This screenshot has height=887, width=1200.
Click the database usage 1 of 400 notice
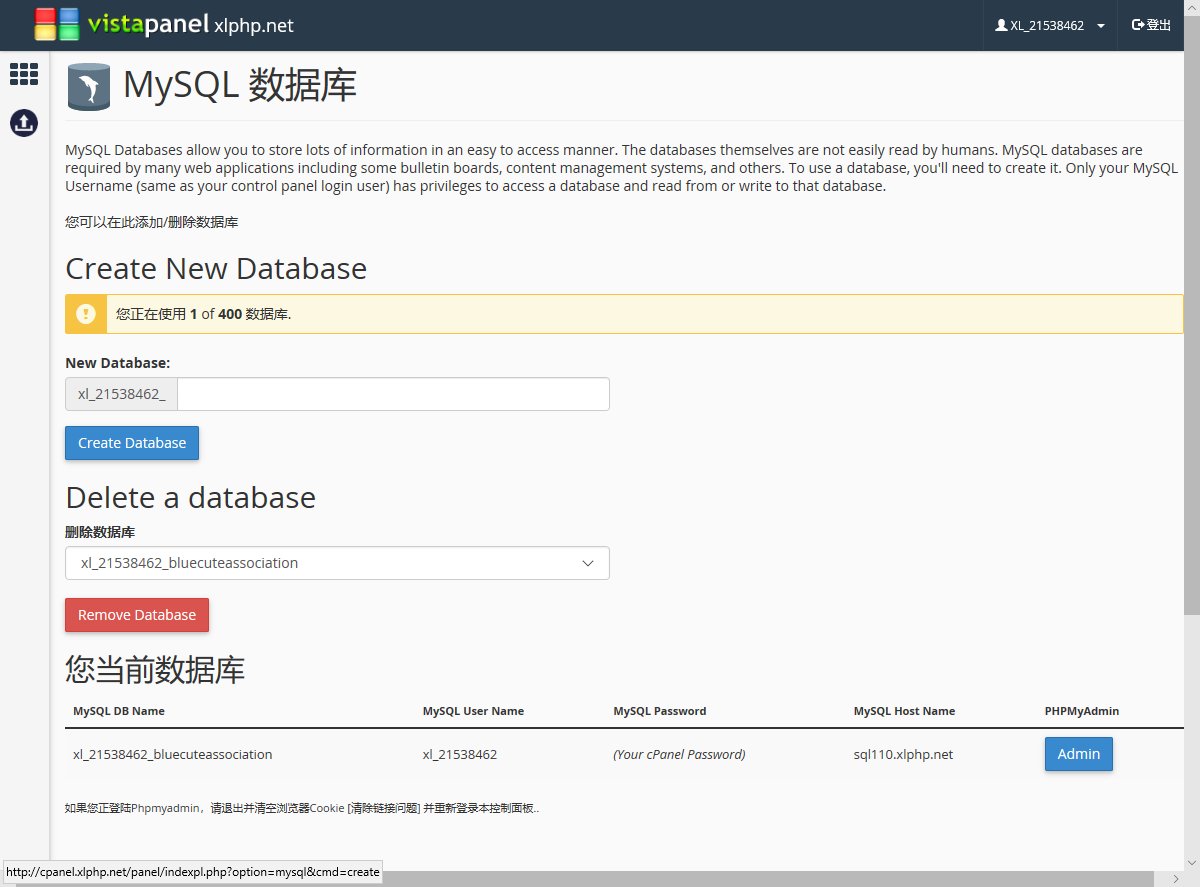623,314
